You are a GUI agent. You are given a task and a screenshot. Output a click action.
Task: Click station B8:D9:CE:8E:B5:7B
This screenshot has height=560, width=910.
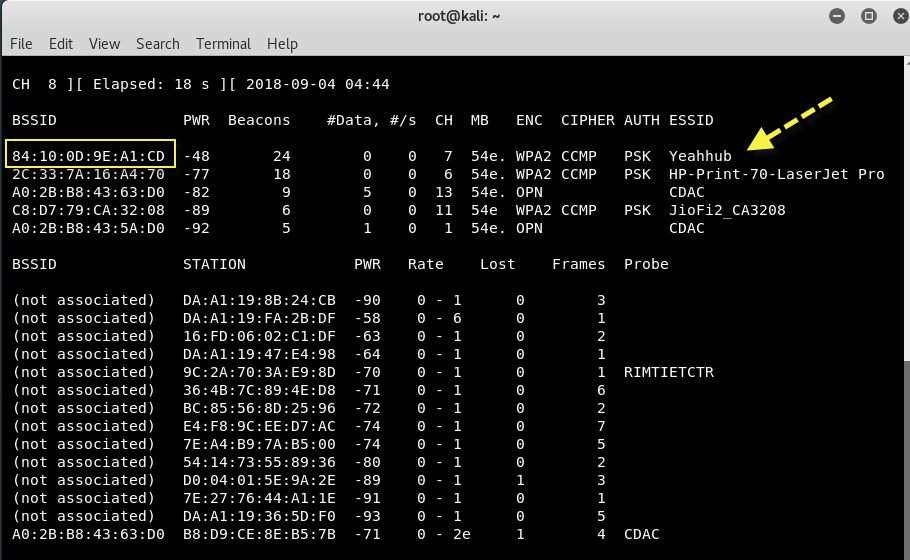pyautogui.click(x=259, y=534)
